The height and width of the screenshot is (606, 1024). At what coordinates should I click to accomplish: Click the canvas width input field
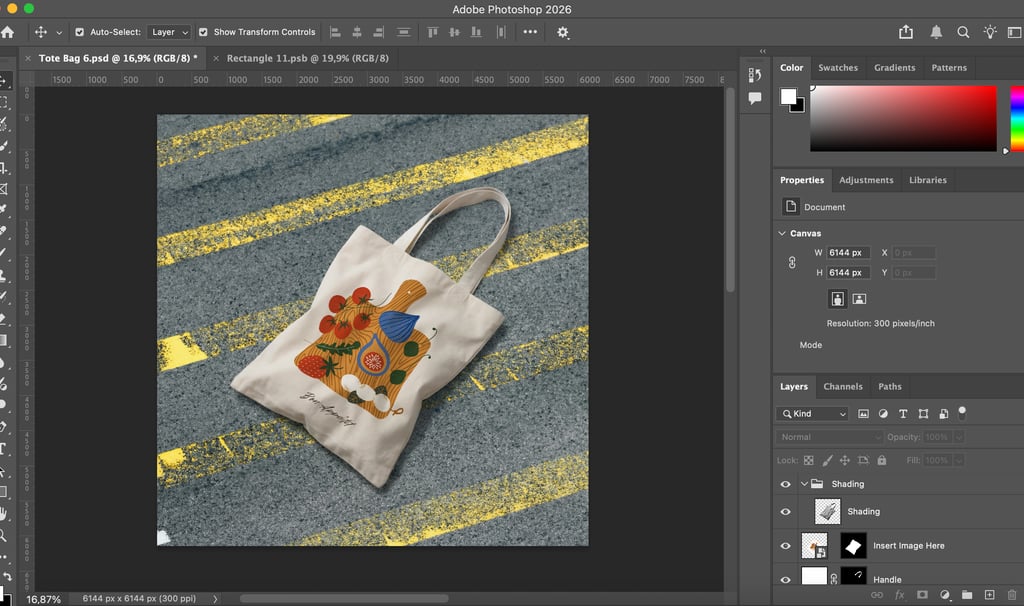848,253
